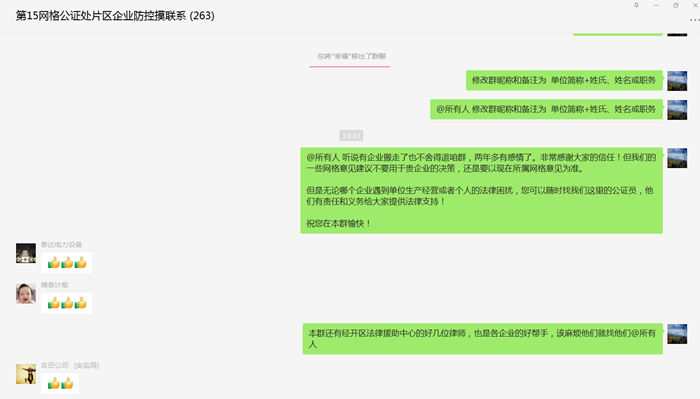Select first 修改群昵称和备注为 message bubble

[x=564, y=80]
